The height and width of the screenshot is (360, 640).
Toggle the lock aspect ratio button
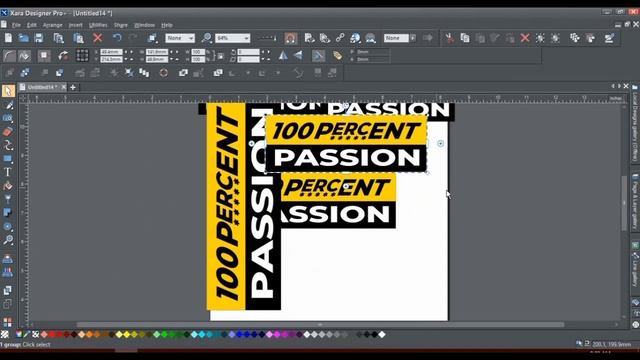220,56
